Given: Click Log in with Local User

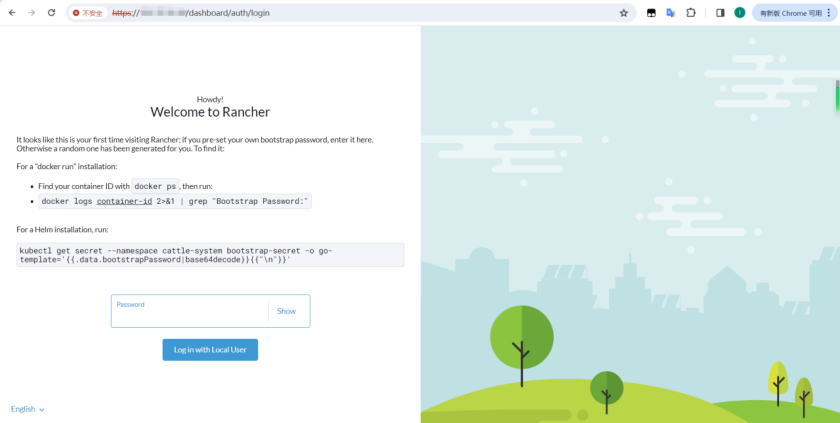Looking at the screenshot, I should [210, 350].
